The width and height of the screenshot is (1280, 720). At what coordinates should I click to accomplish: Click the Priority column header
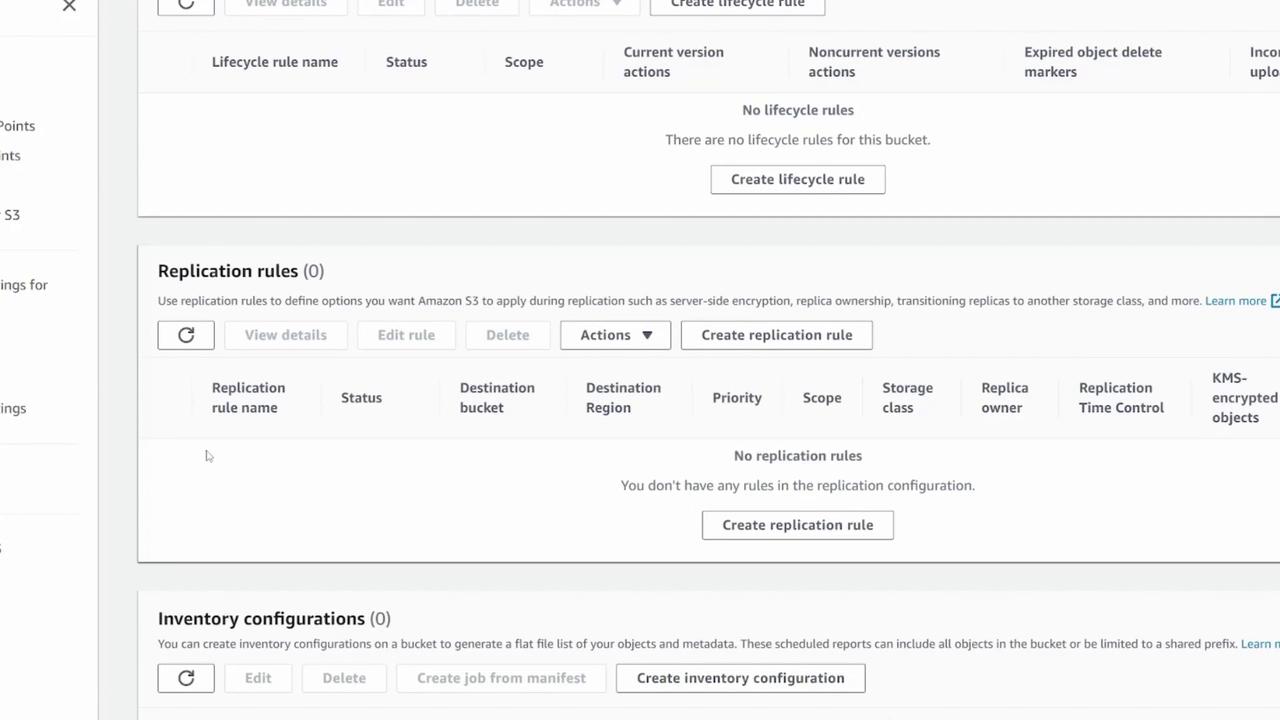click(737, 398)
